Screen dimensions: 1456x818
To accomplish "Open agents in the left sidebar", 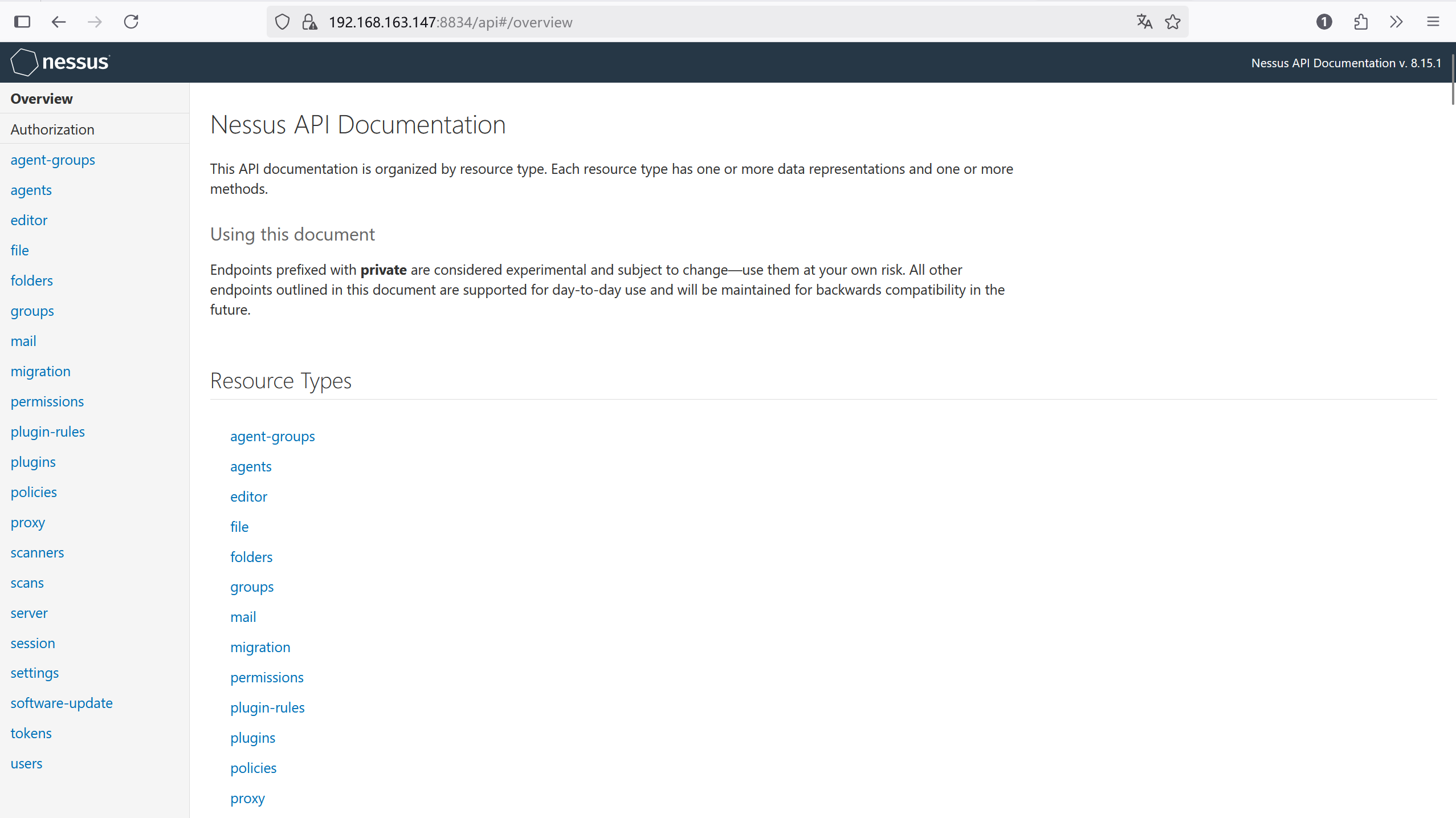I will pyautogui.click(x=31, y=190).
